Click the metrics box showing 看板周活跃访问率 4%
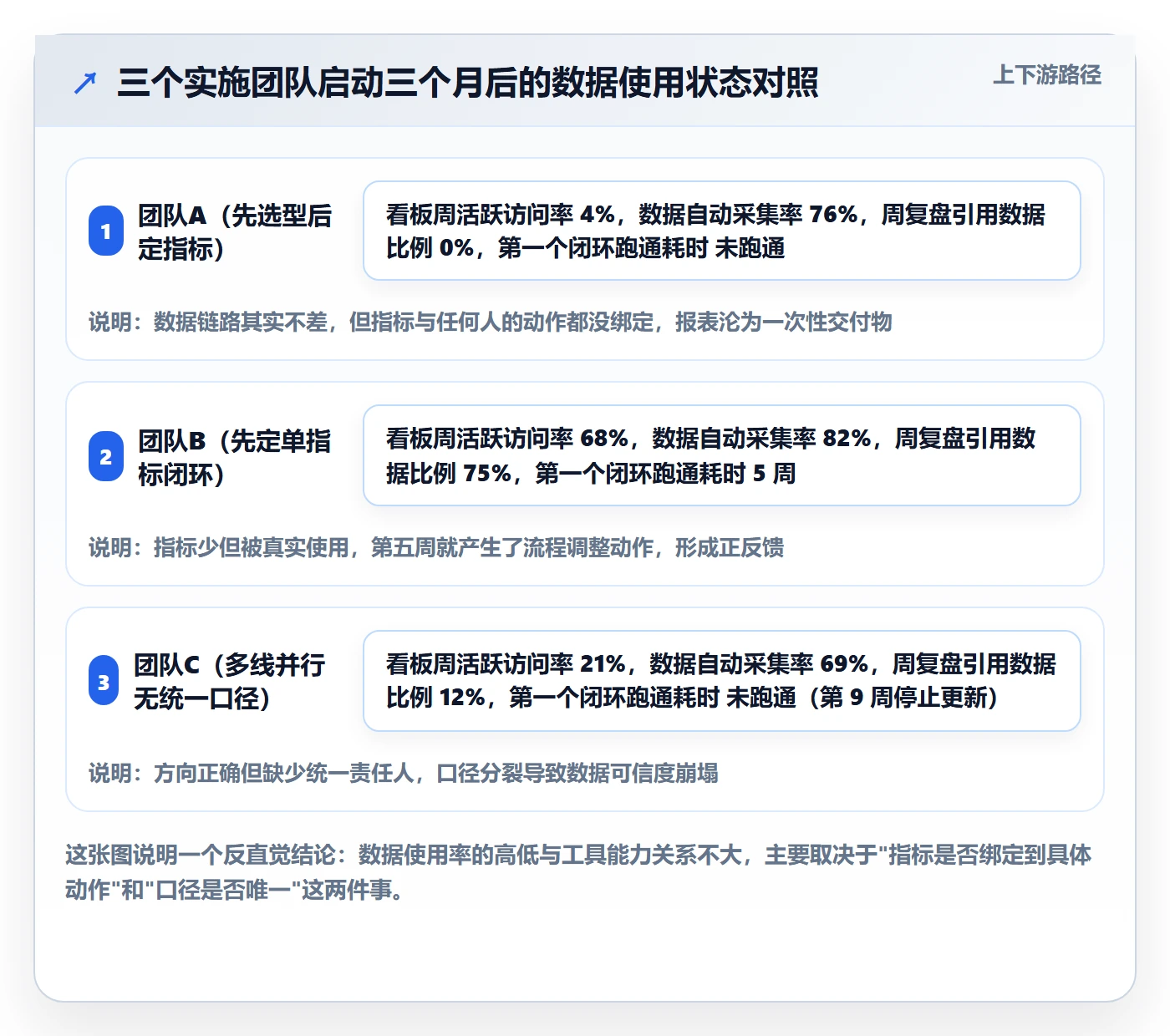 coord(722,231)
